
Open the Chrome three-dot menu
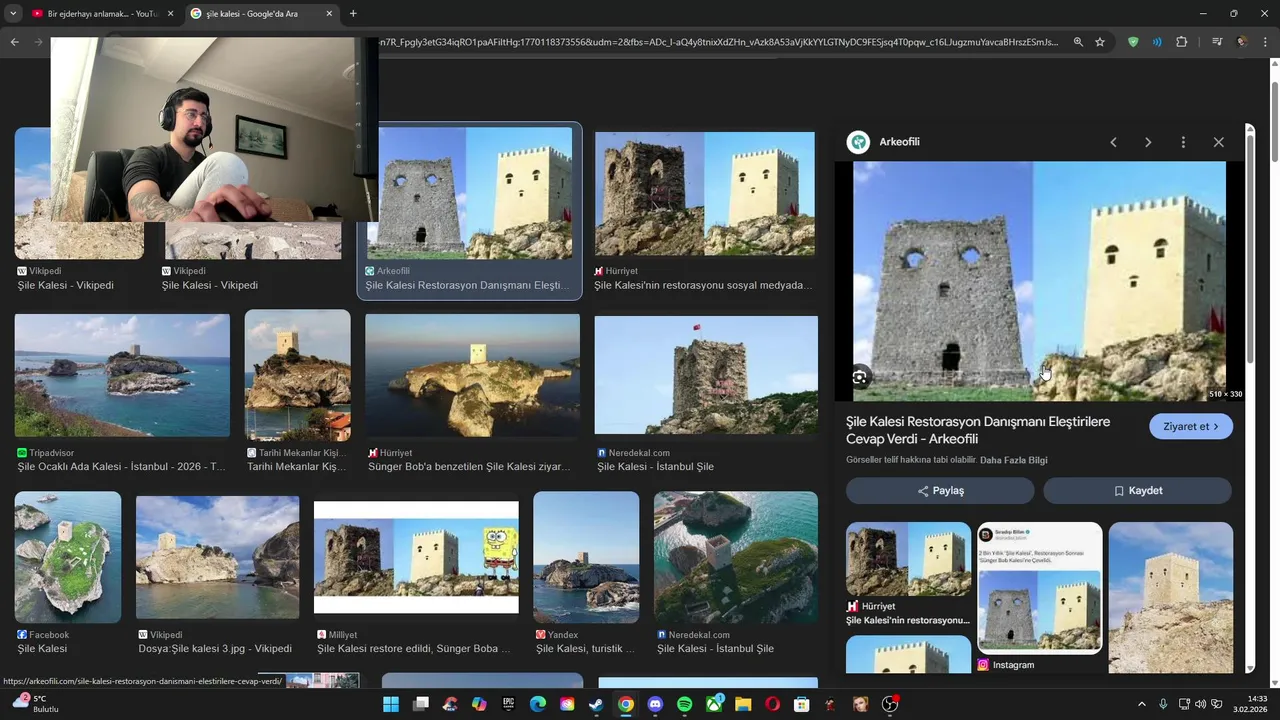tap(1266, 42)
